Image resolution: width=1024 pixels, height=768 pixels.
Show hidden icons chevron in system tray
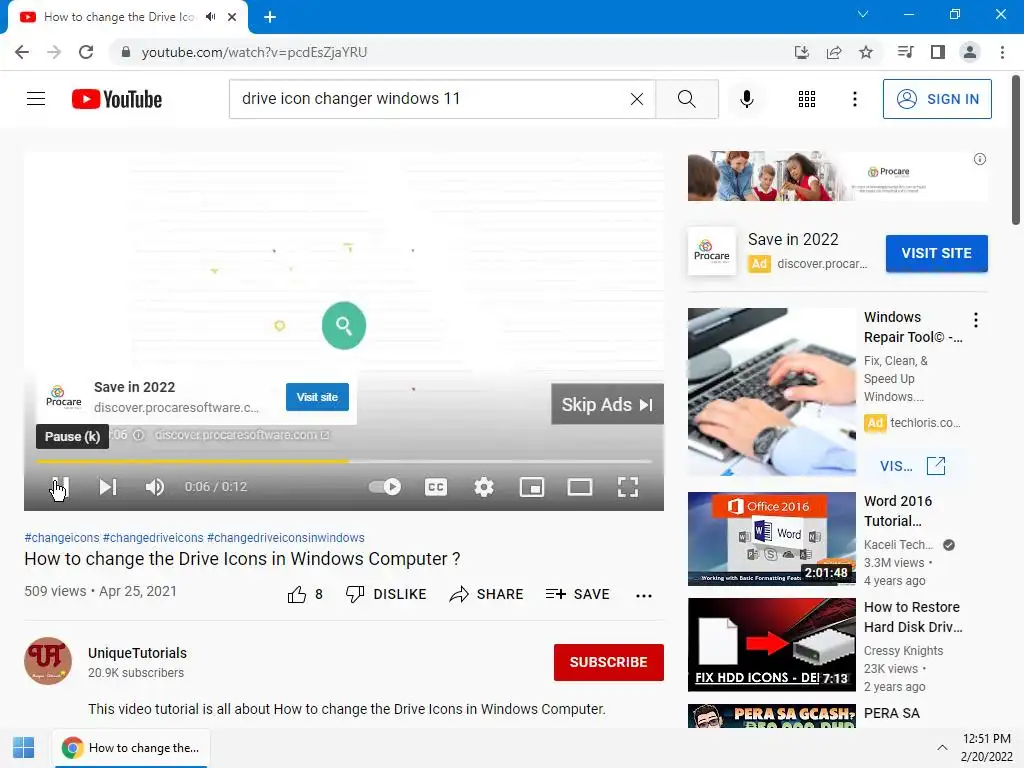tap(942, 748)
